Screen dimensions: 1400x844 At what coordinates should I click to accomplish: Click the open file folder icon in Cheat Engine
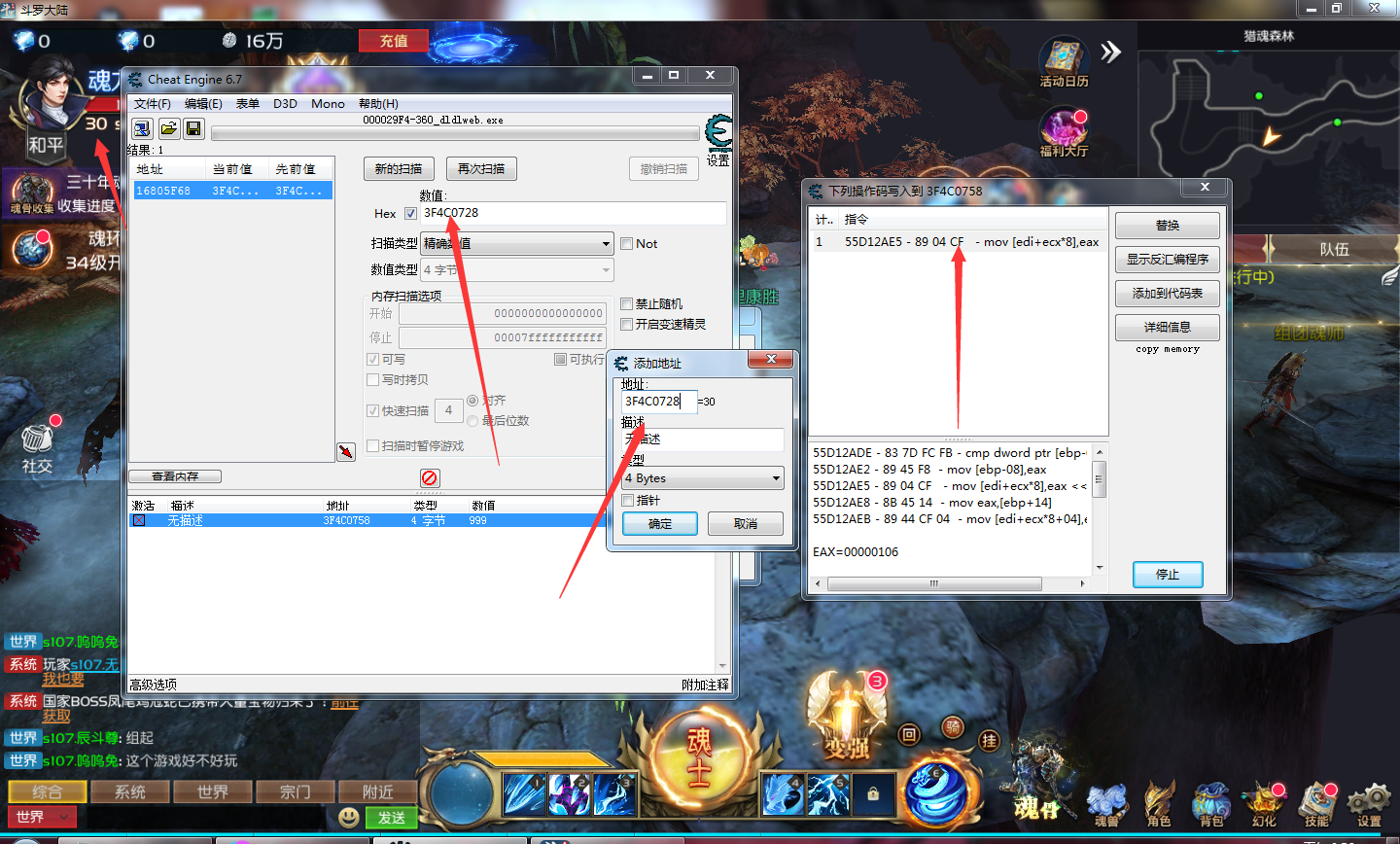click(x=168, y=128)
